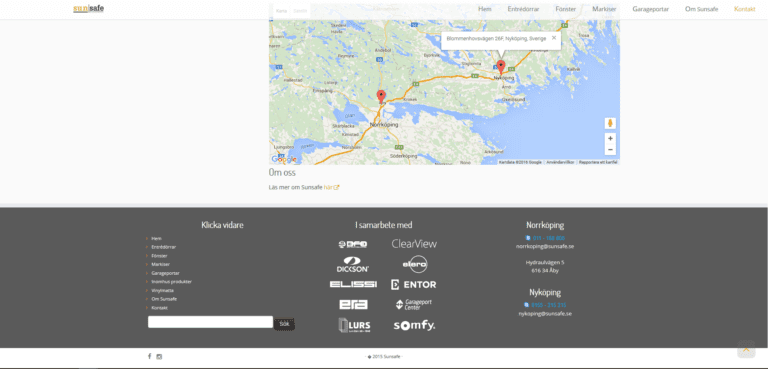
Task: Open Entrédörrar in top navigation
Action: click(524, 9)
